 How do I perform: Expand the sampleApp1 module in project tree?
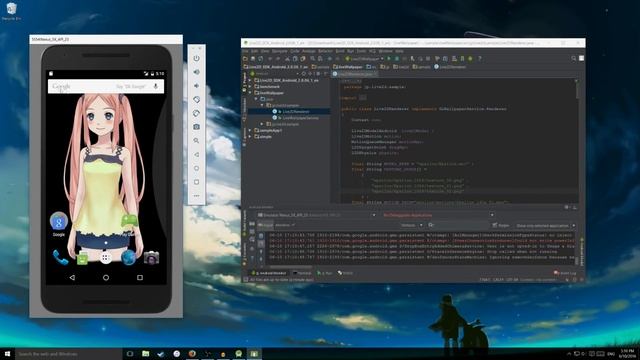coord(250,130)
